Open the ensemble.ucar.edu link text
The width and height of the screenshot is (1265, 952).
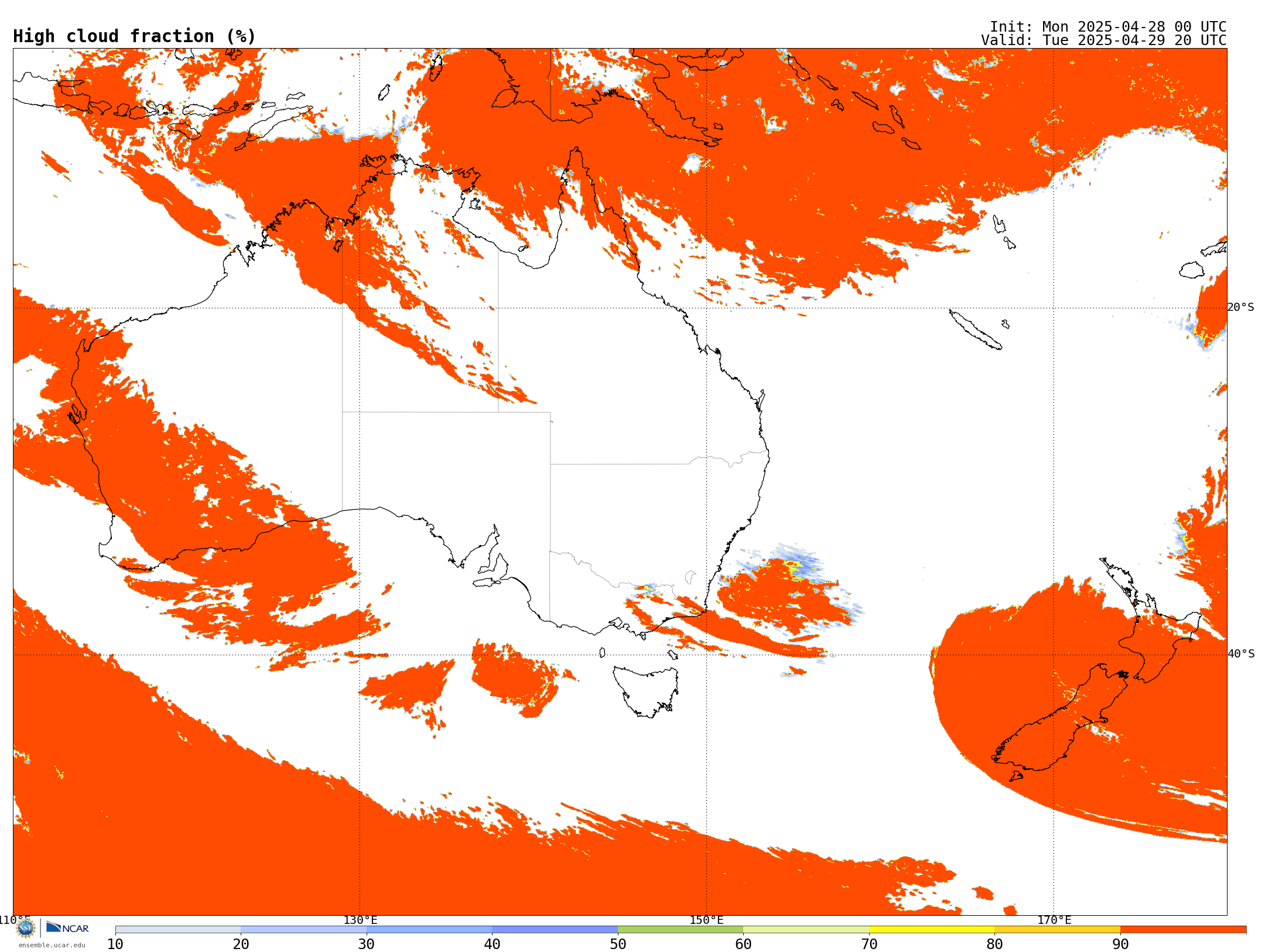(x=52, y=945)
